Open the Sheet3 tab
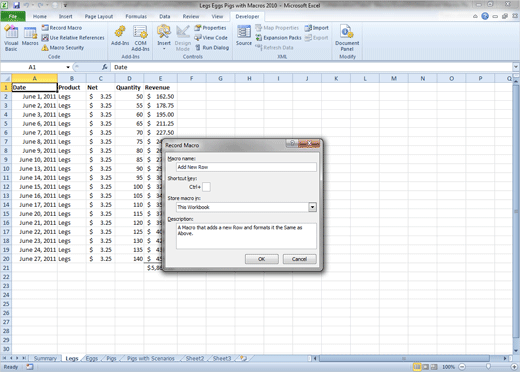This screenshot has height=372, width=520. [222, 358]
